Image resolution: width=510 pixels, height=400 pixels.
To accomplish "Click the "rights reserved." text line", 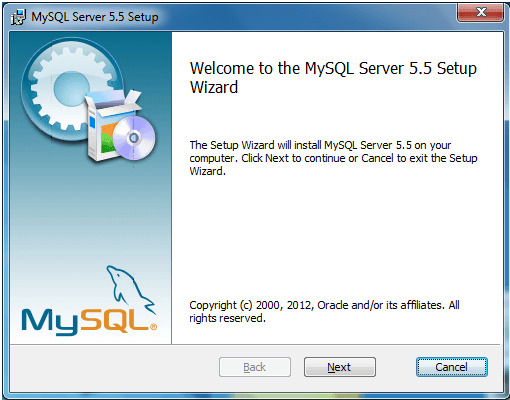I will 227,318.
